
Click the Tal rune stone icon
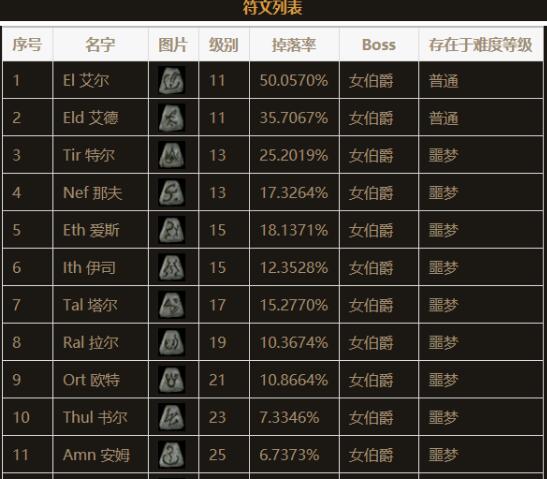[172, 305]
